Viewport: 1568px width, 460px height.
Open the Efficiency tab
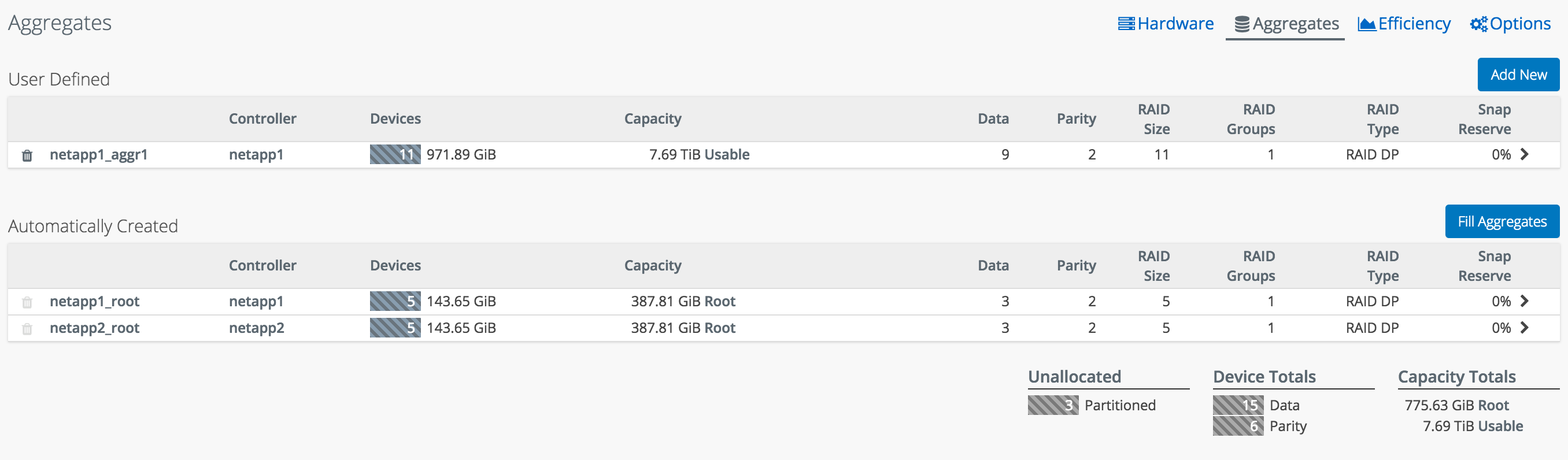coord(1414,24)
